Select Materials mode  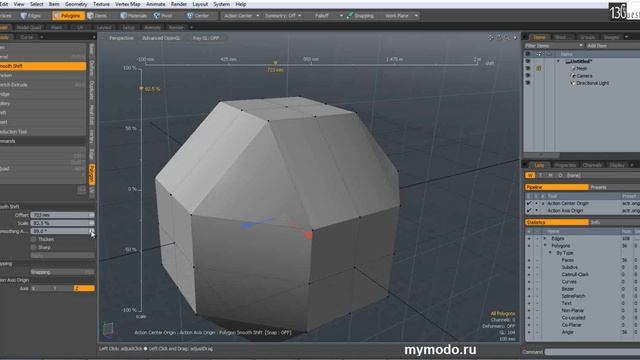[134, 16]
